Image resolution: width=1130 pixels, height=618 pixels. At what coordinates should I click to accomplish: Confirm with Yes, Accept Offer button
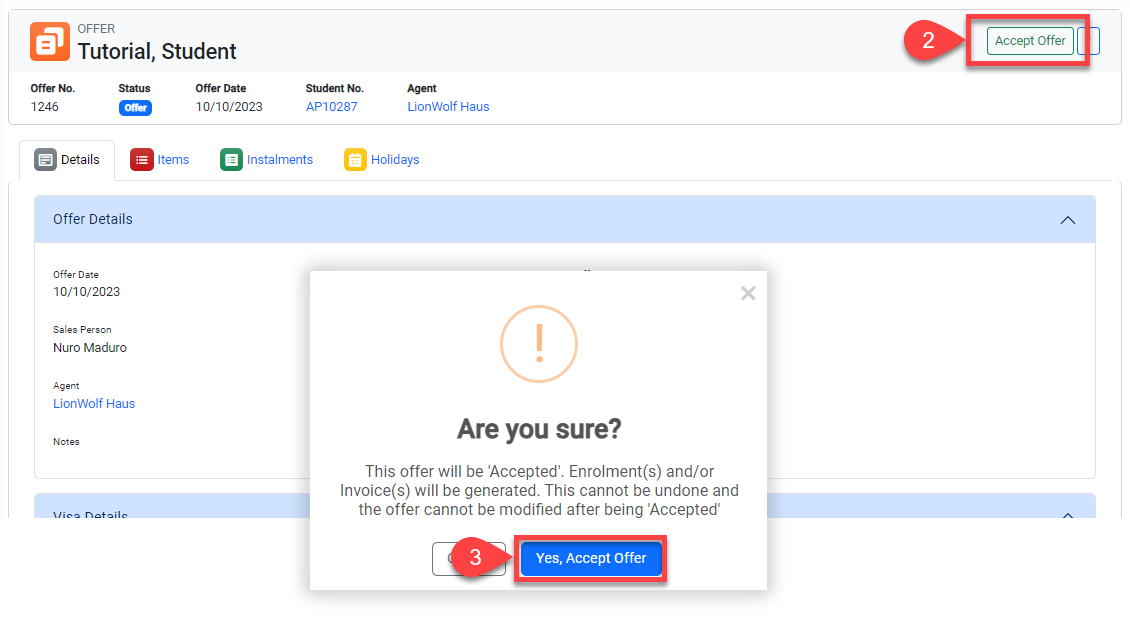coord(591,558)
